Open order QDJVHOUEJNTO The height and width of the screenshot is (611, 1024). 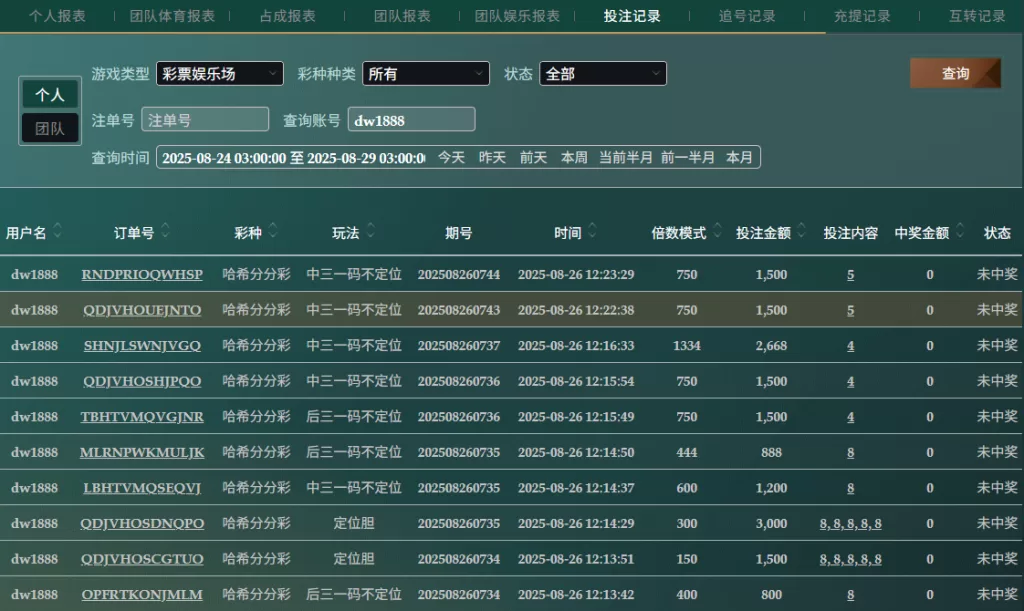pyautogui.click(x=142, y=310)
